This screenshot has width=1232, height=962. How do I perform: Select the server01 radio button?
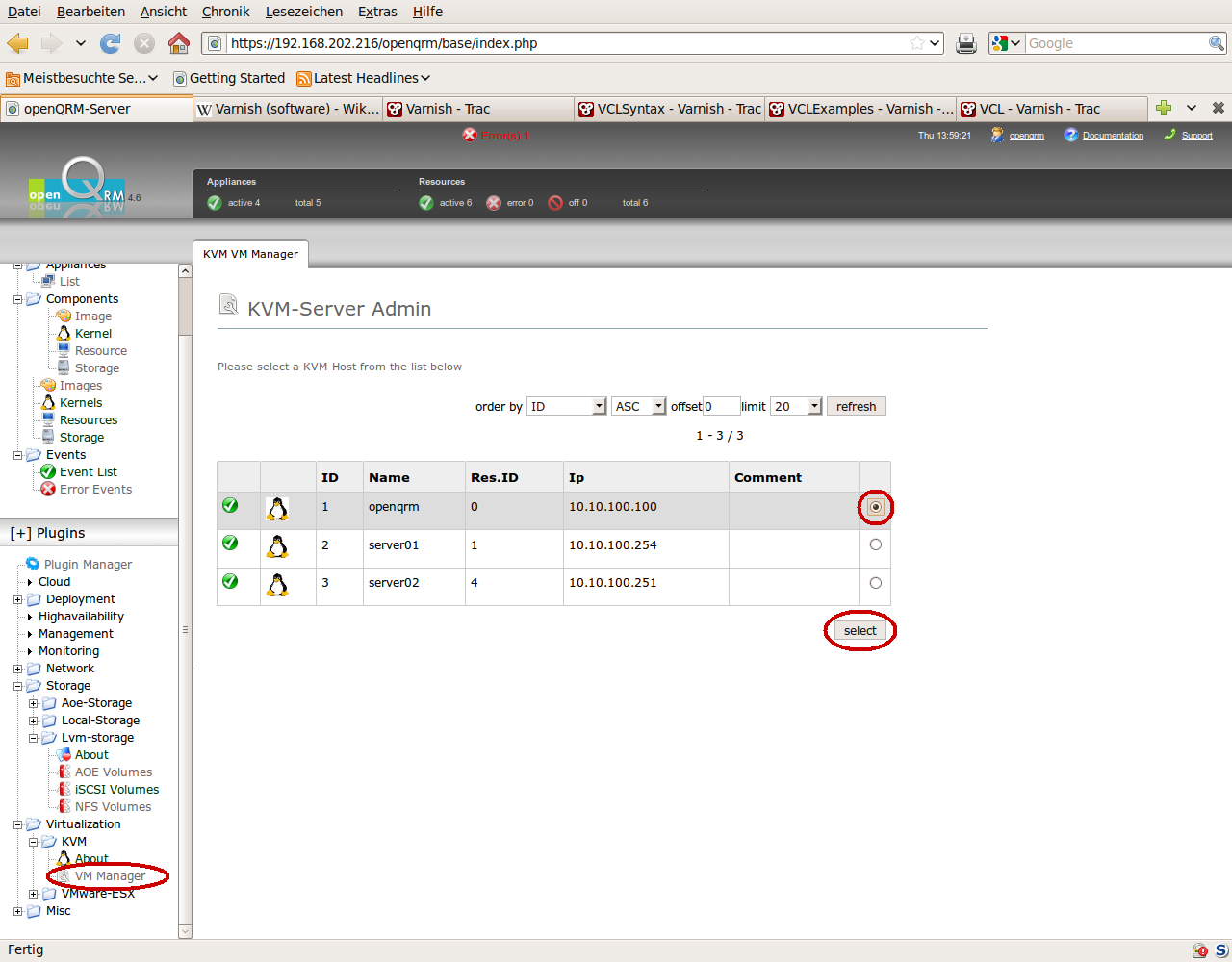875,544
